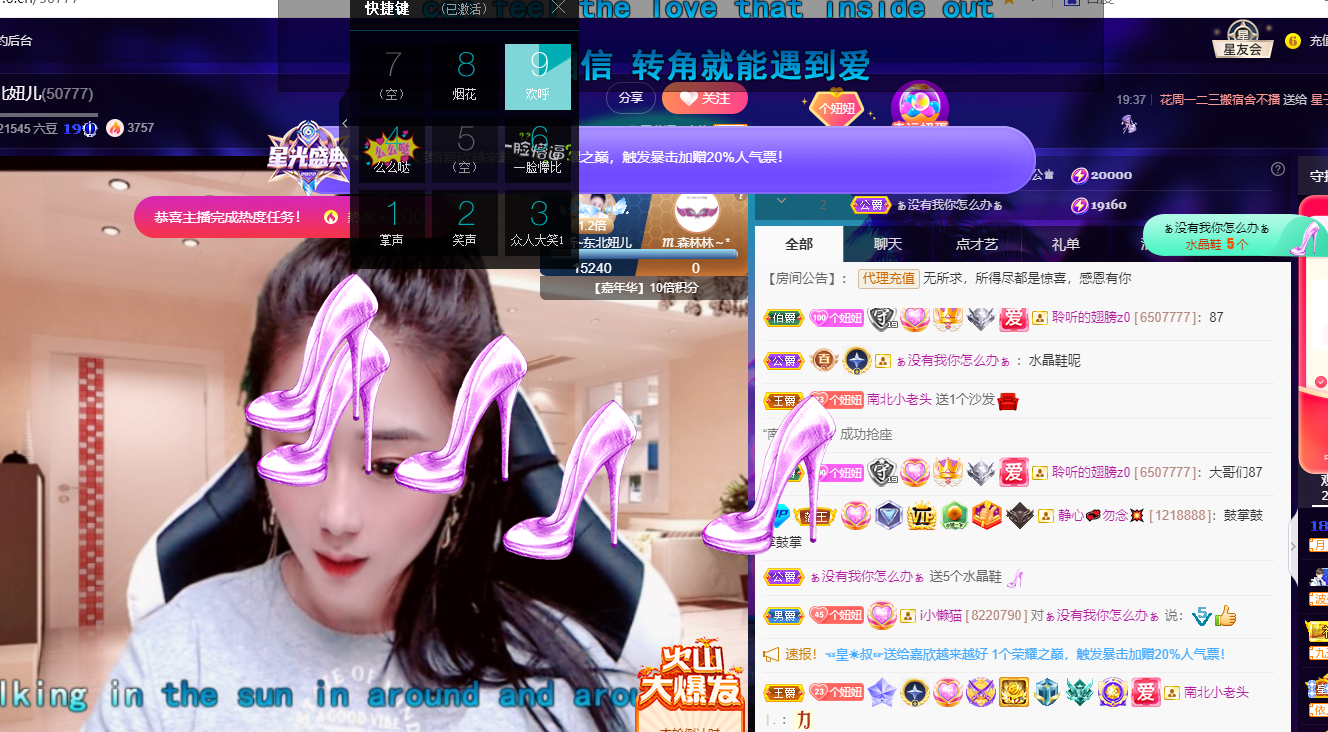
Task: Click the red sofa gift icon
Action: (x=1008, y=400)
